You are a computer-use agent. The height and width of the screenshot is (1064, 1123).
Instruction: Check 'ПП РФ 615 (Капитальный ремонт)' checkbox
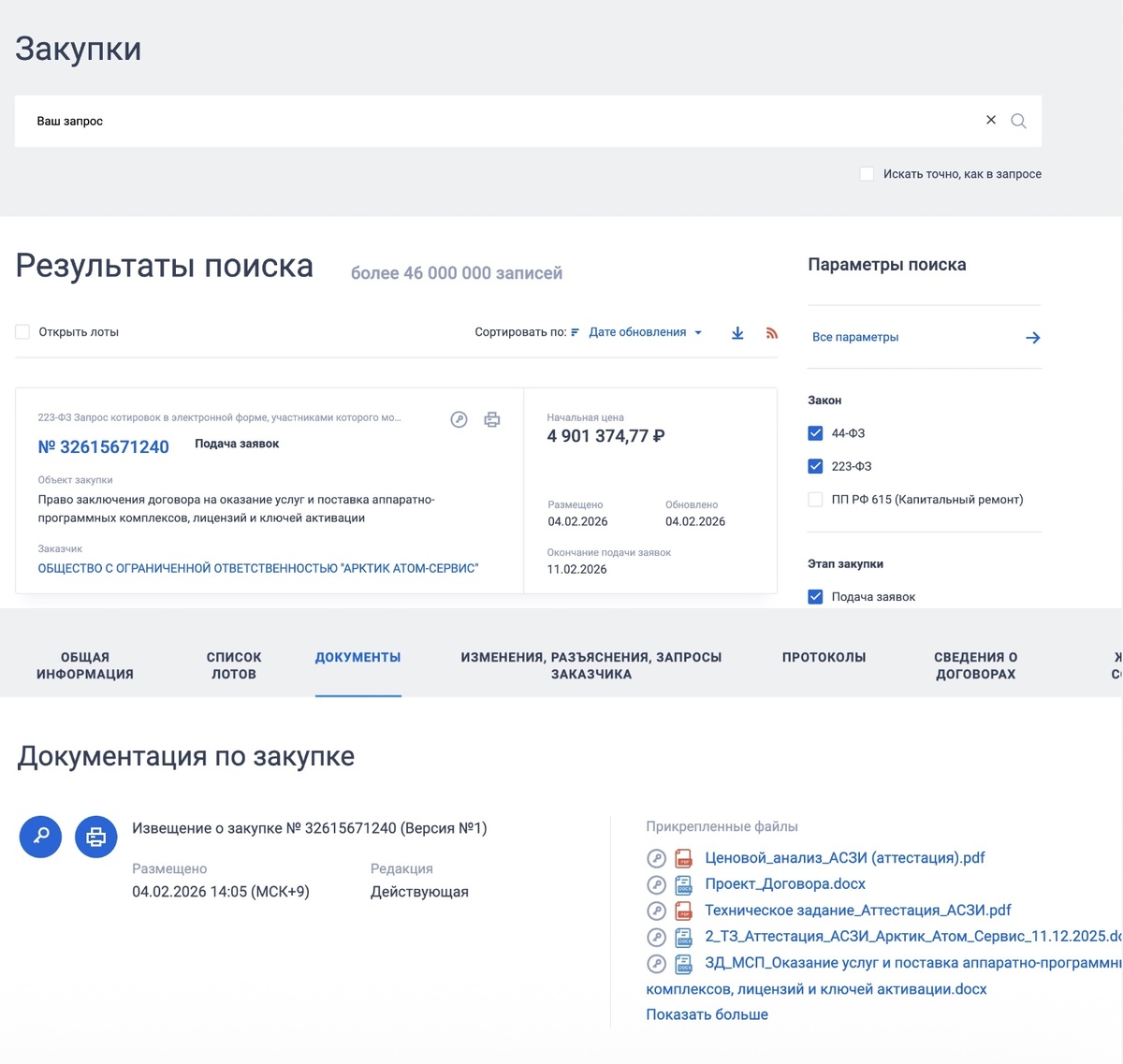tap(815, 500)
